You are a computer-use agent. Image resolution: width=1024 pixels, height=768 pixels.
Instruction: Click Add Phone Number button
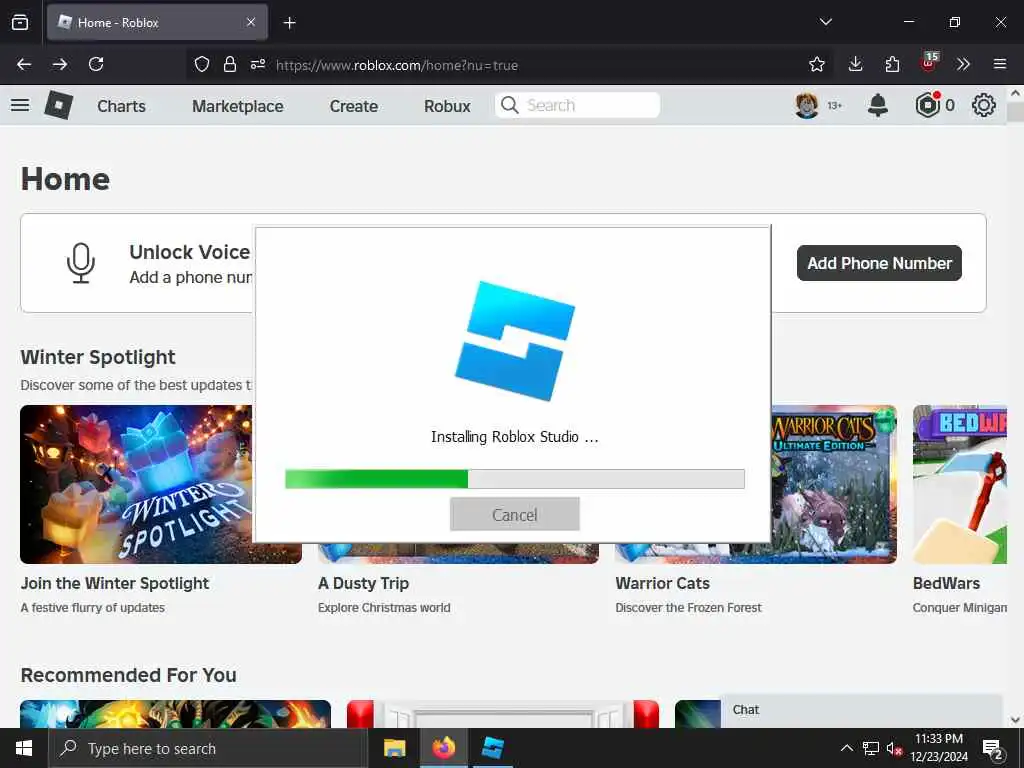tap(879, 263)
